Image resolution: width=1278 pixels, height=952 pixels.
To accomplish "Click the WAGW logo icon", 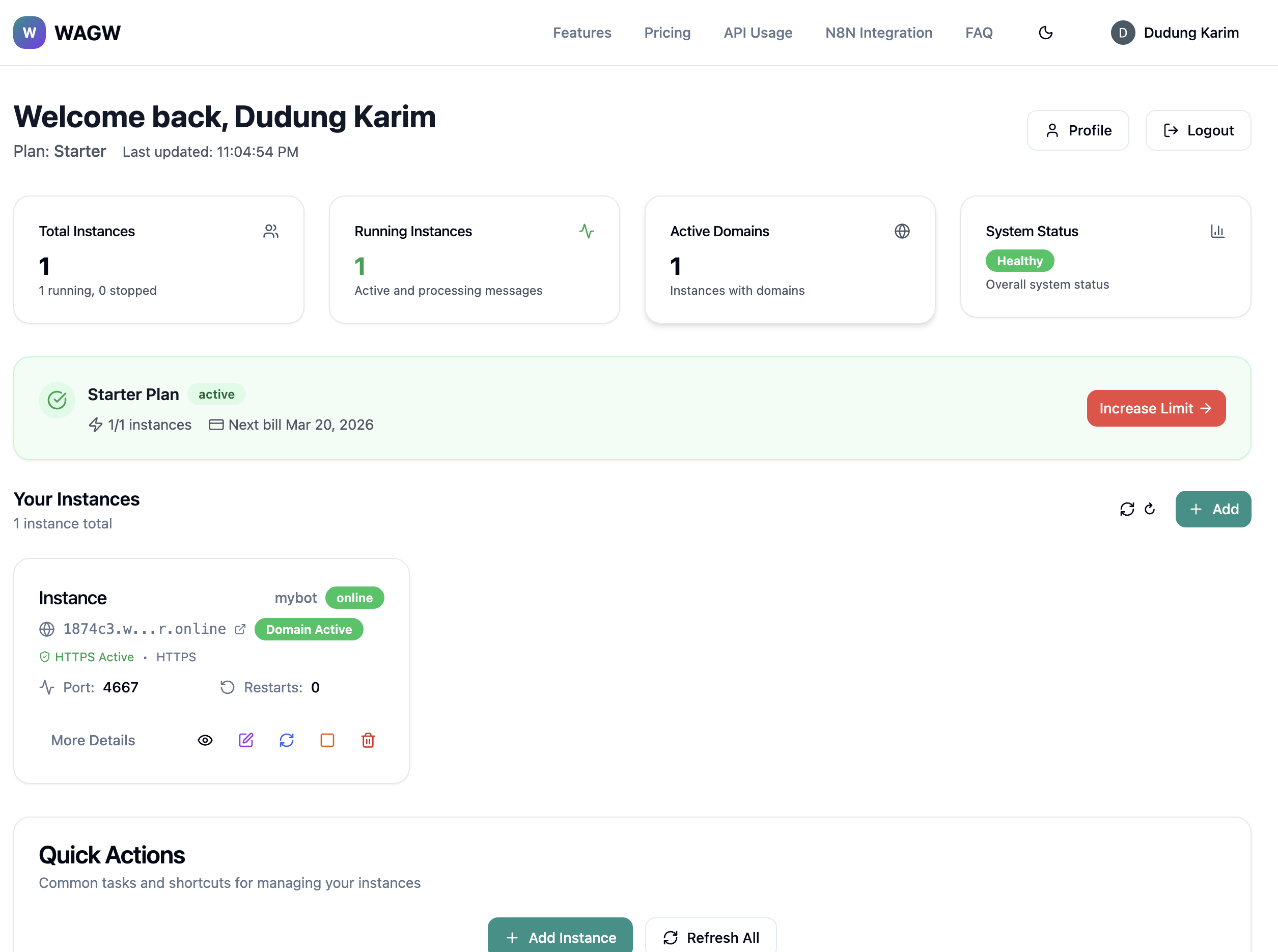I will pyautogui.click(x=29, y=32).
